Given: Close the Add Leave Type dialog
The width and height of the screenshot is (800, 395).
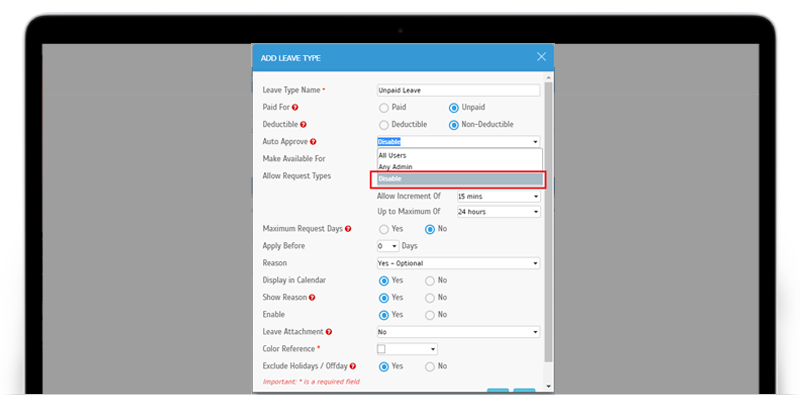Looking at the screenshot, I should (541, 57).
